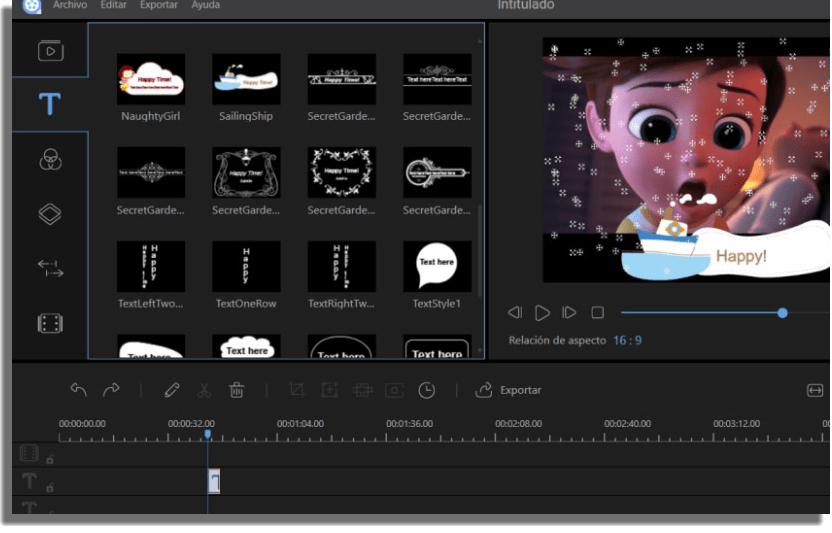Toggle lock on video track

50,459
